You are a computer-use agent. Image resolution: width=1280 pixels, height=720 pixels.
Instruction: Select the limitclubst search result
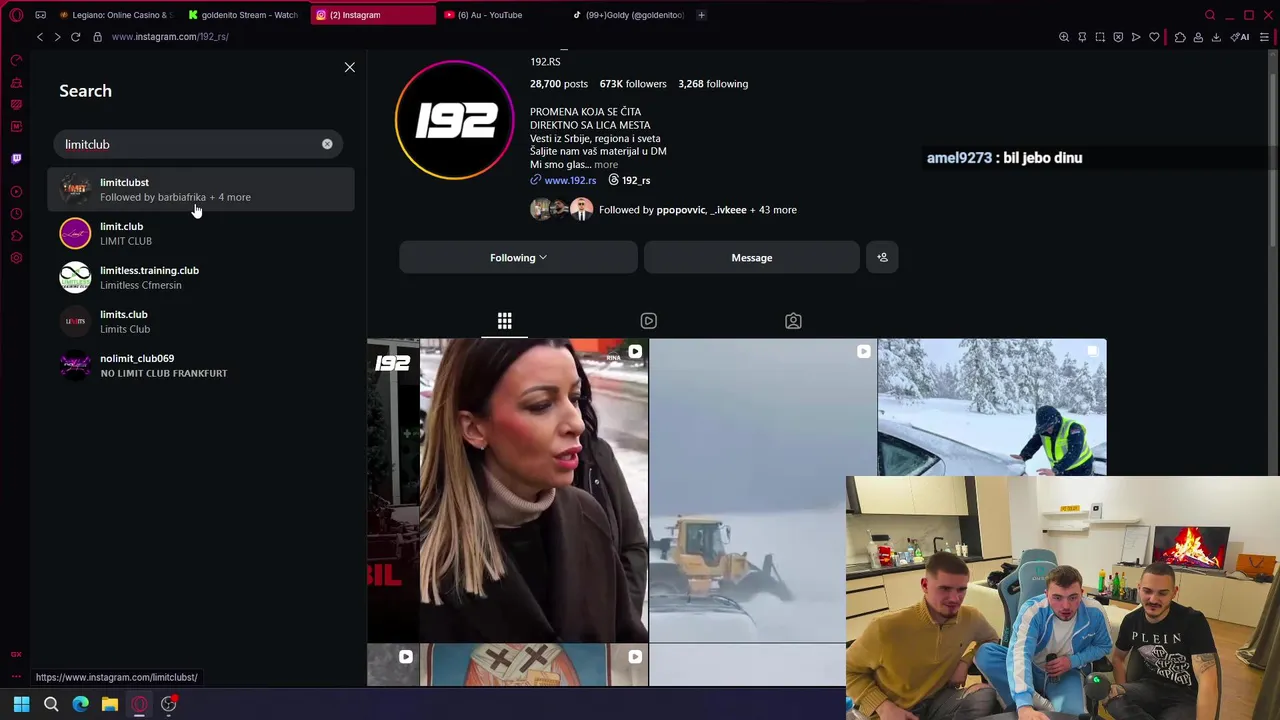tap(201, 189)
